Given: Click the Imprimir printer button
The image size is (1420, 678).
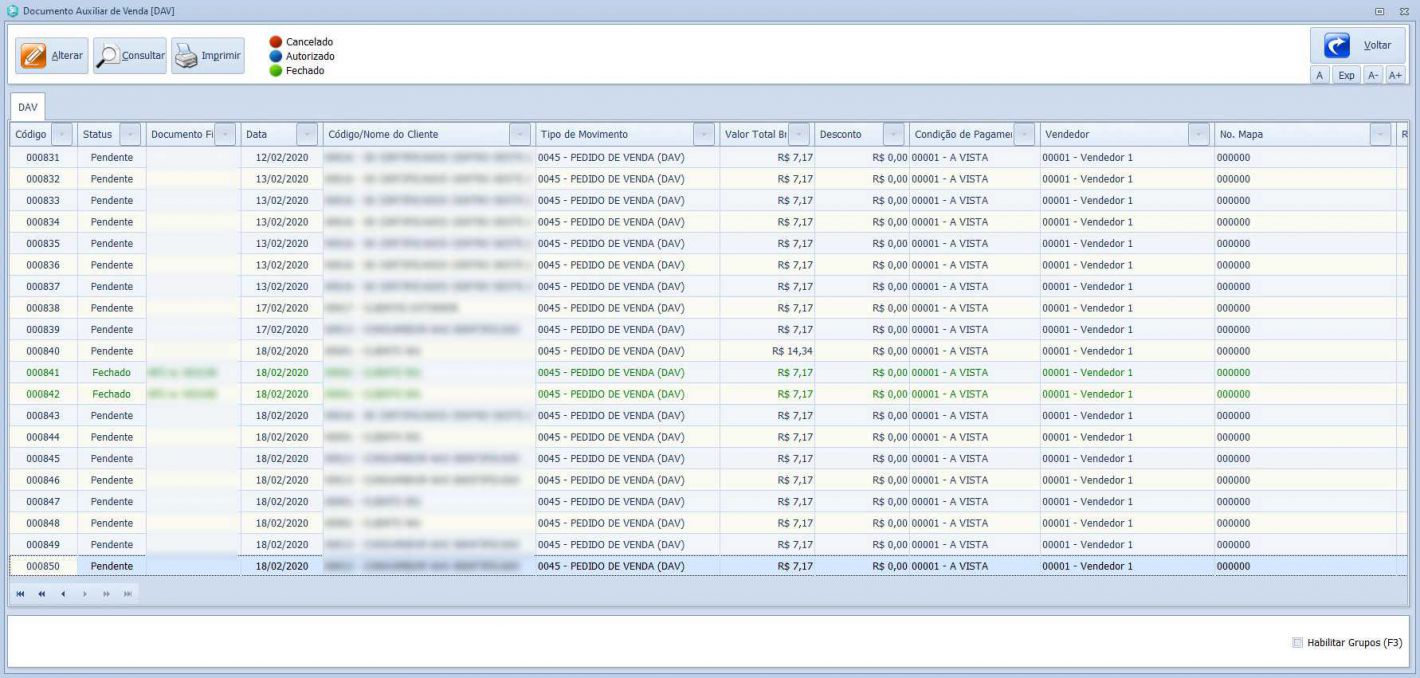Looking at the screenshot, I should 207,56.
